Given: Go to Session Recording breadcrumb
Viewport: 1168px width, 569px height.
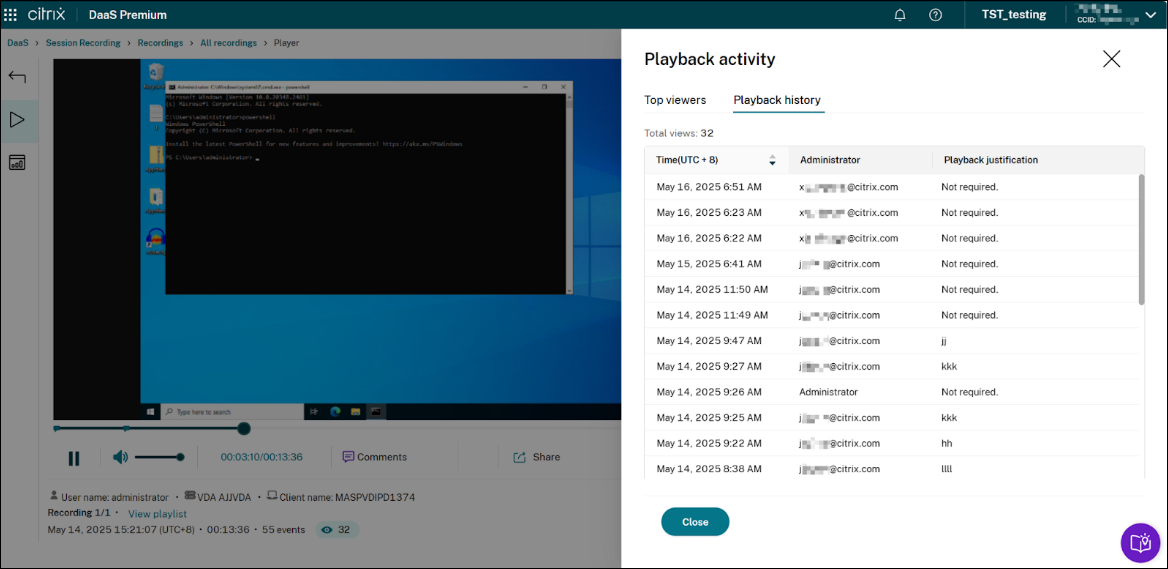Looking at the screenshot, I should click(83, 43).
